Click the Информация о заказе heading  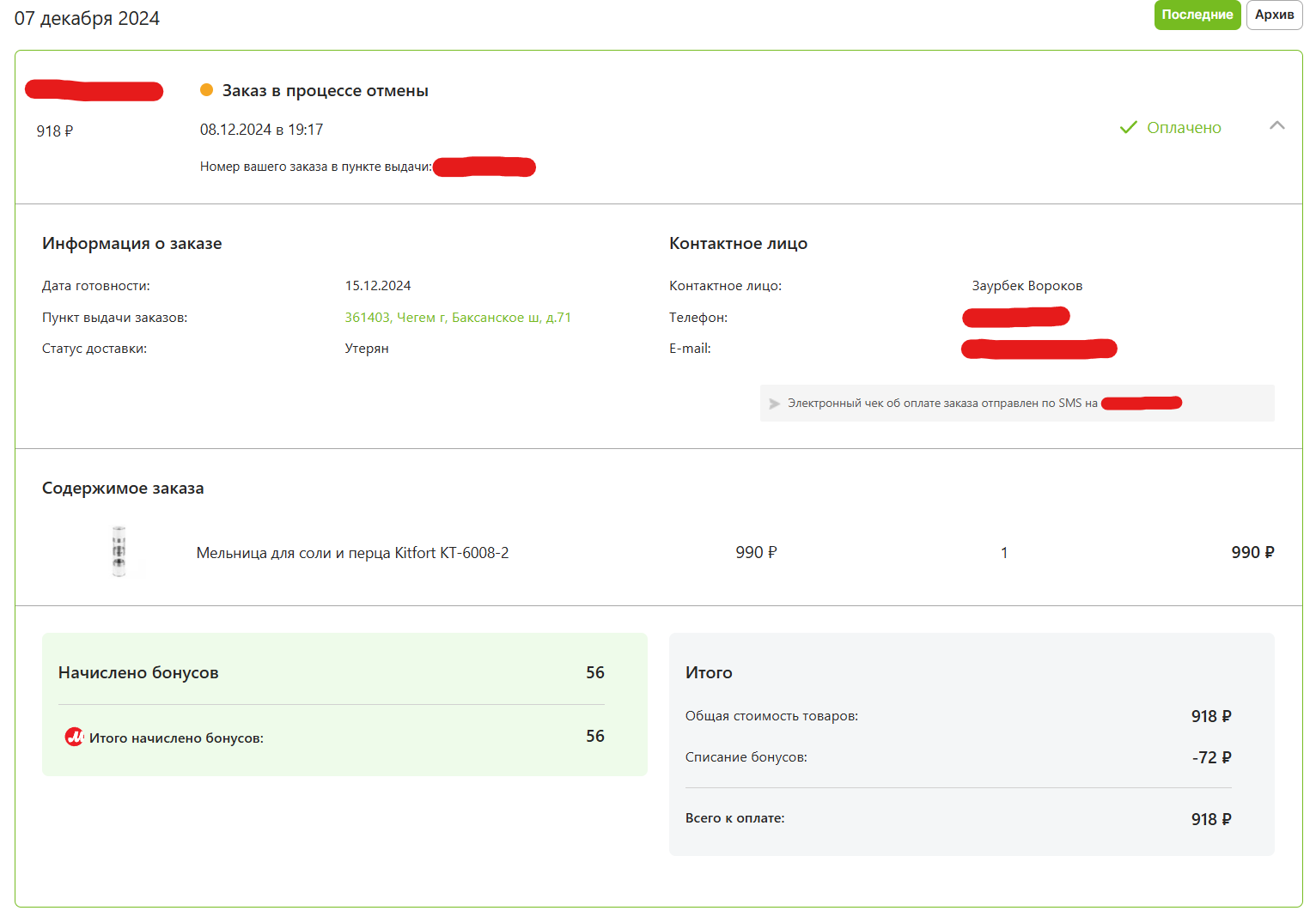click(132, 244)
